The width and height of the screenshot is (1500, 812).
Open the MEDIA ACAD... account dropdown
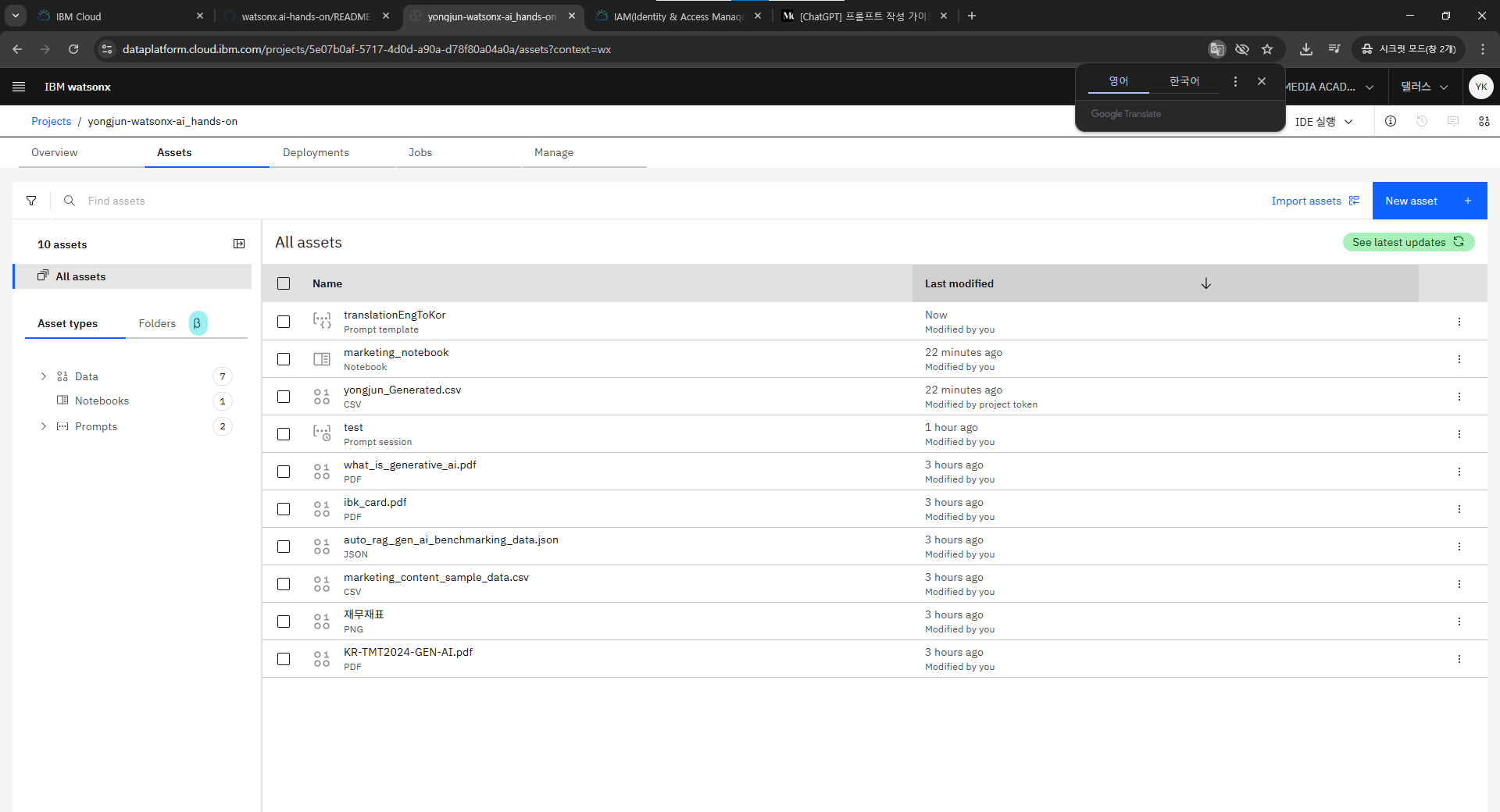[1330, 87]
